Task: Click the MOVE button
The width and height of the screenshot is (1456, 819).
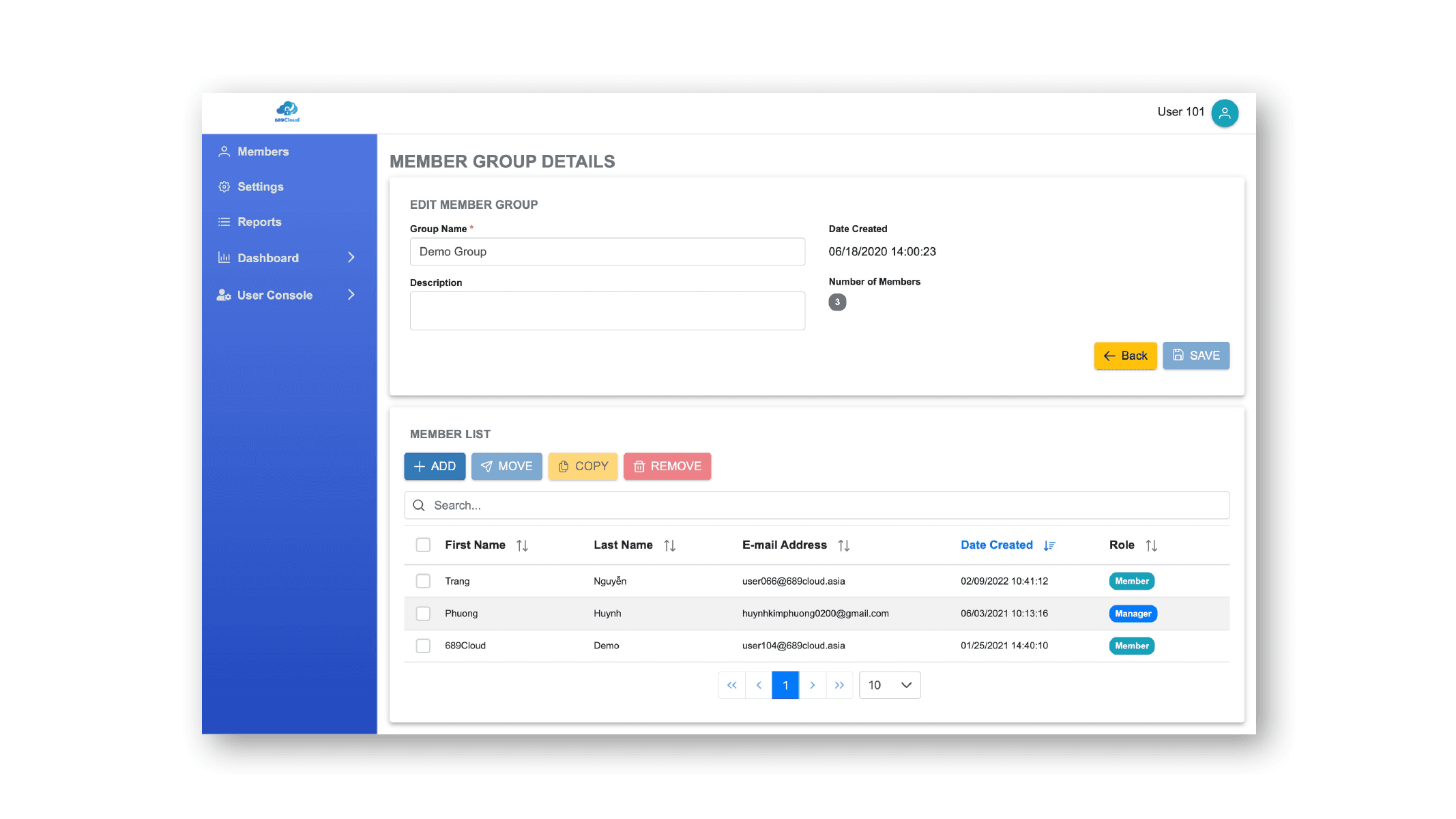Action: 507,466
